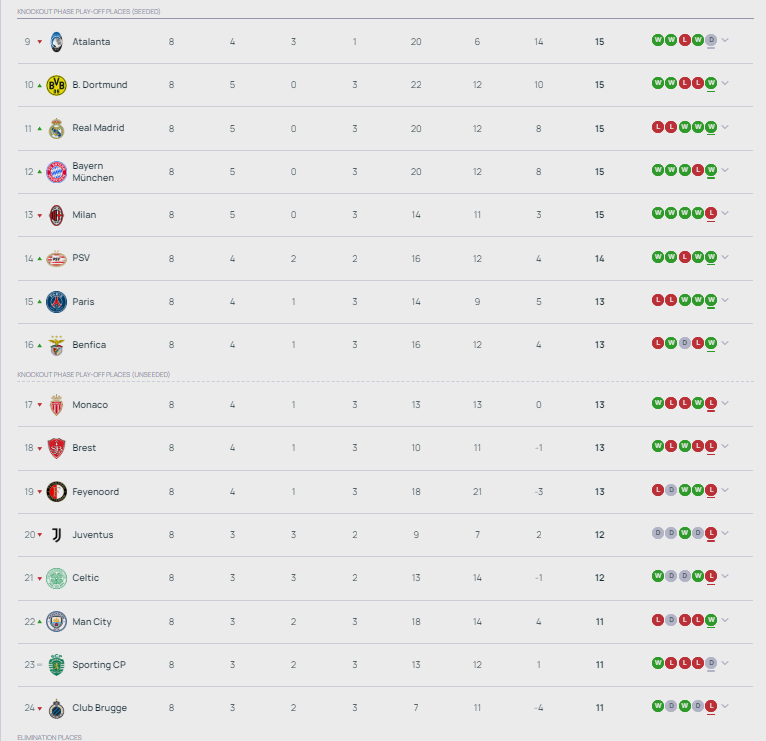
Task: Click the Real Madrid crest icon
Action: coord(56,128)
